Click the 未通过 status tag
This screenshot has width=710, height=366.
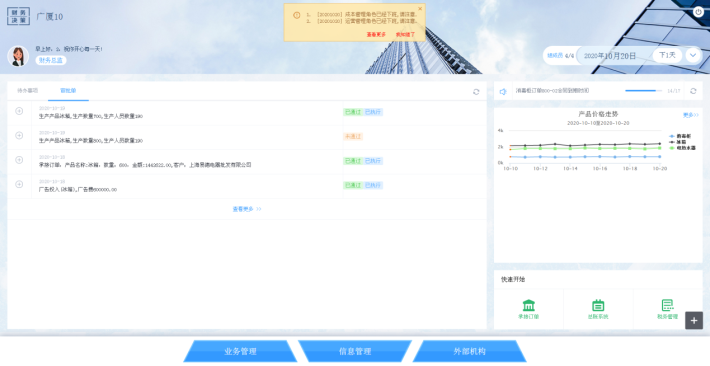coord(353,136)
